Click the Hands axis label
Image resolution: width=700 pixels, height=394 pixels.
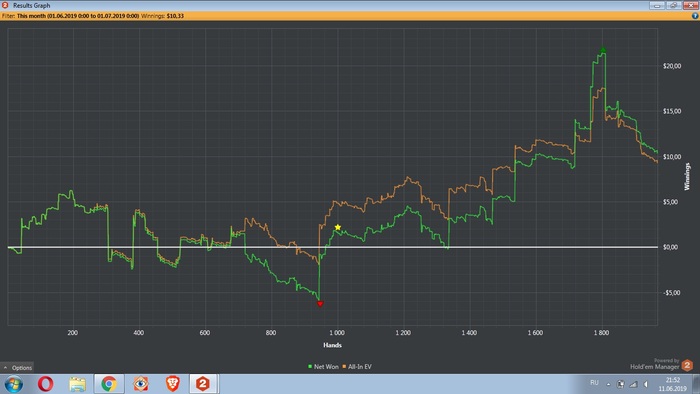point(332,345)
